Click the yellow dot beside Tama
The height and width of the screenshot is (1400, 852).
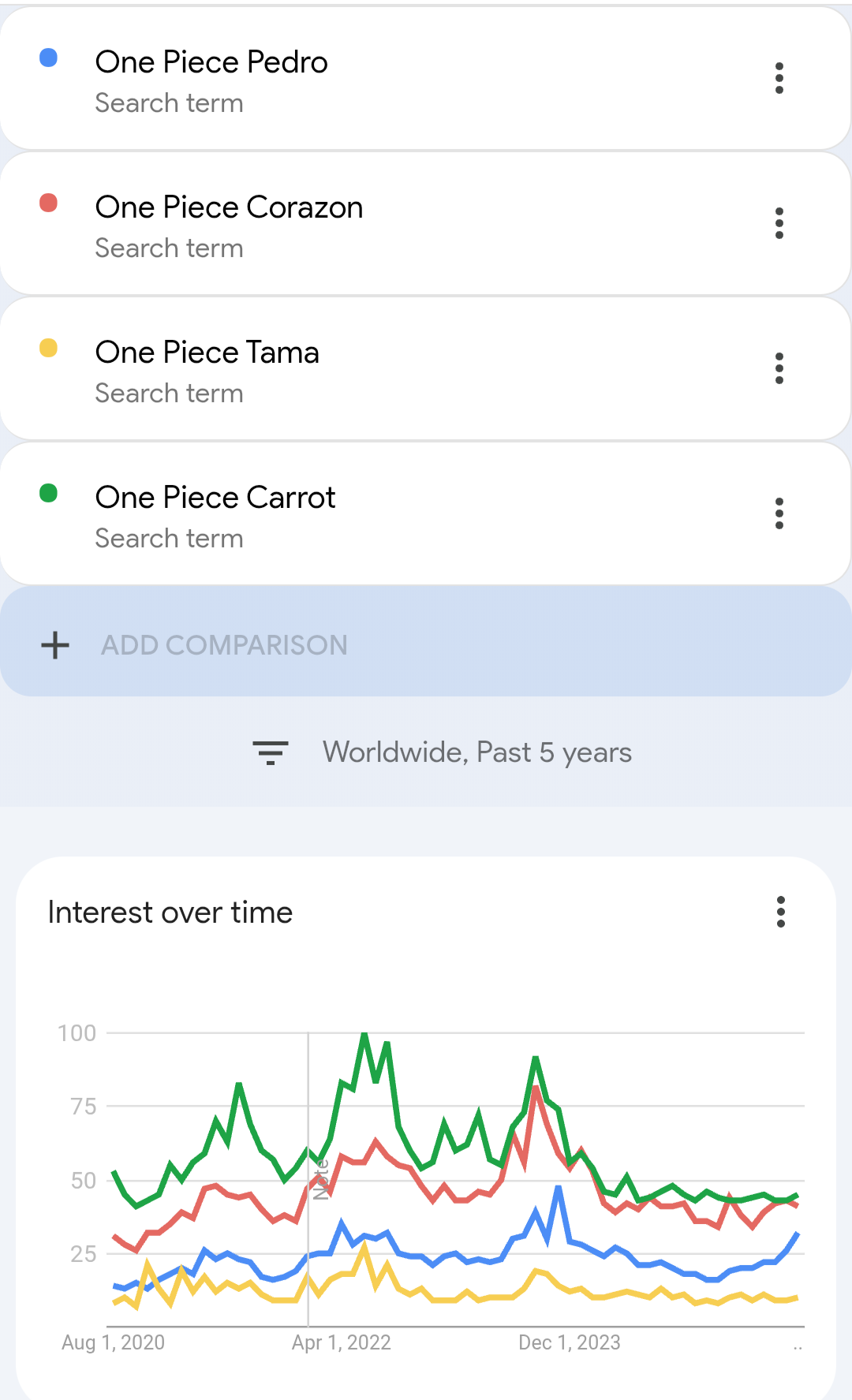pyautogui.click(x=49, y=348)
